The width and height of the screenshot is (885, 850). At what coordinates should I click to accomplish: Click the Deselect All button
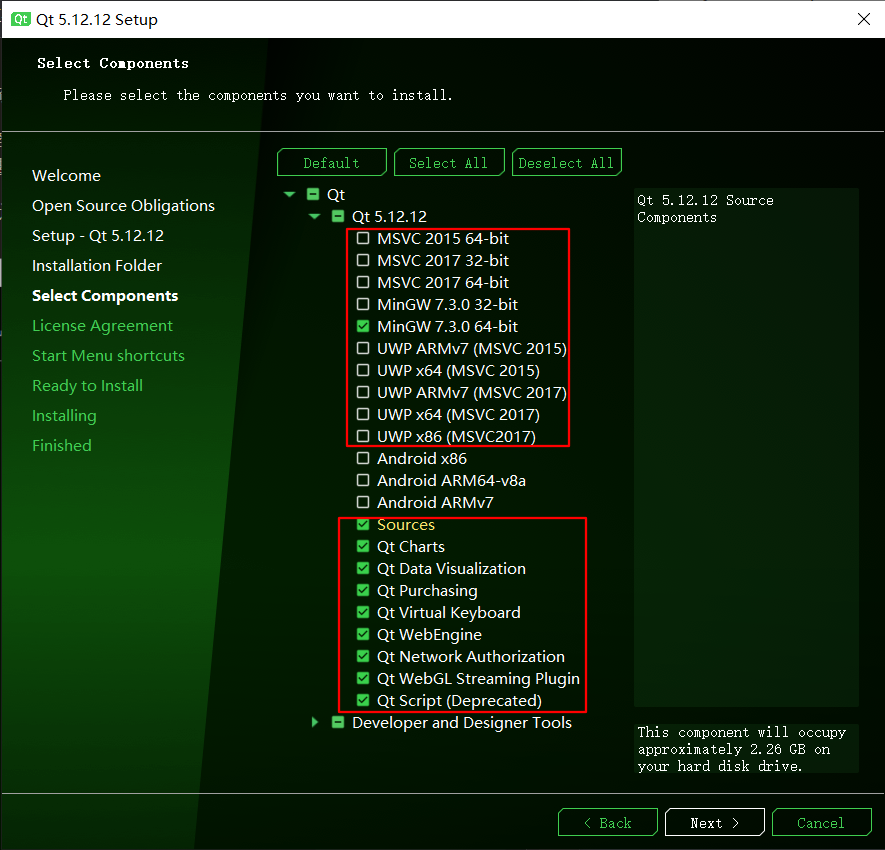click(x=567, y=163)
